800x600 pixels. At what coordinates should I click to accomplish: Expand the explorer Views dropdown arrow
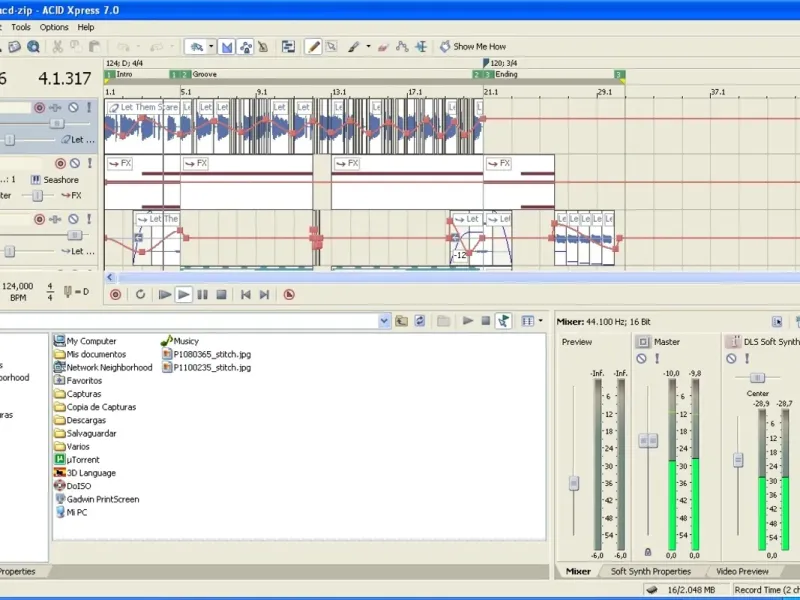click(541, 321)
